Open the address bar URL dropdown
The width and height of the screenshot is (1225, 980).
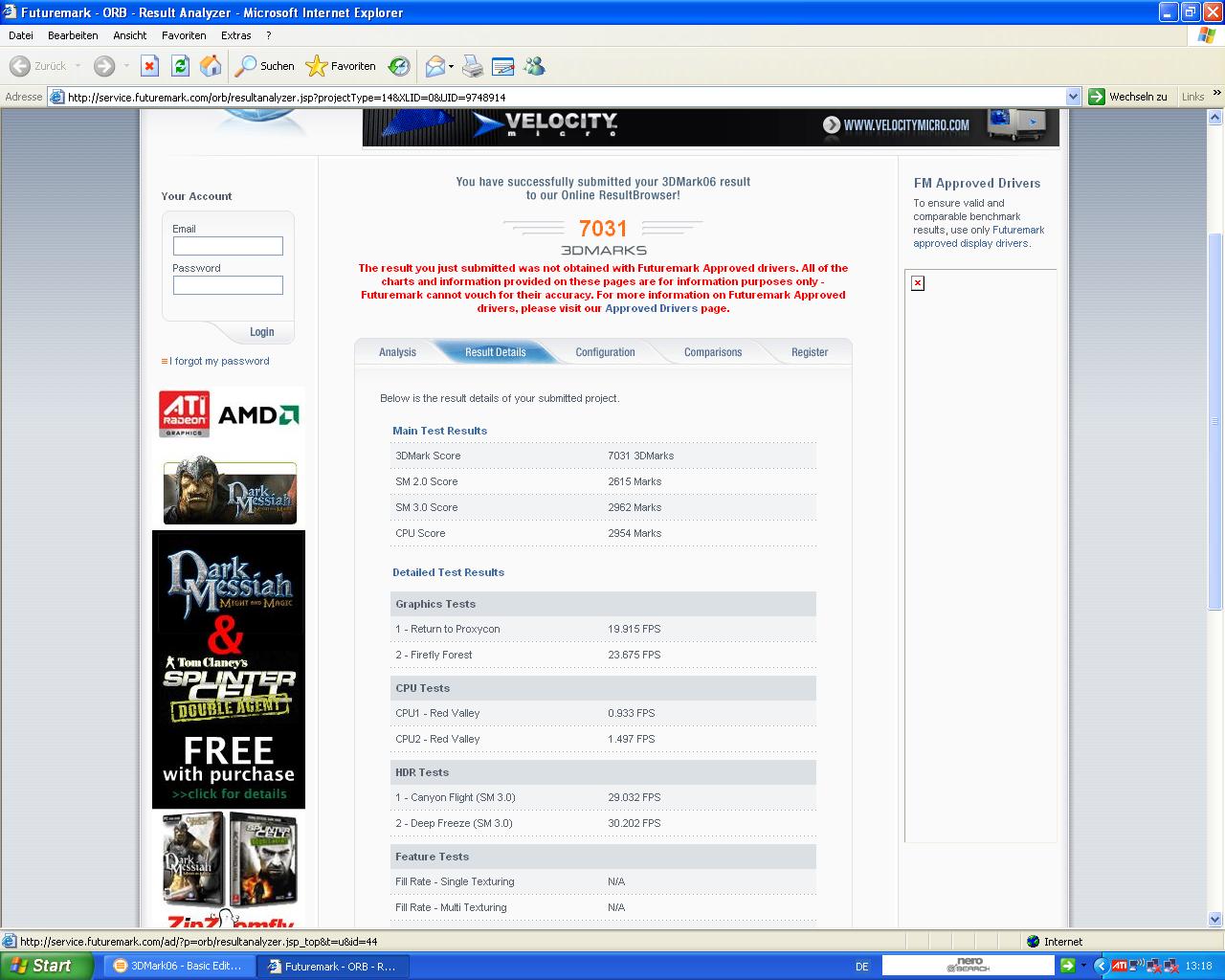(x=1073, y=97)
